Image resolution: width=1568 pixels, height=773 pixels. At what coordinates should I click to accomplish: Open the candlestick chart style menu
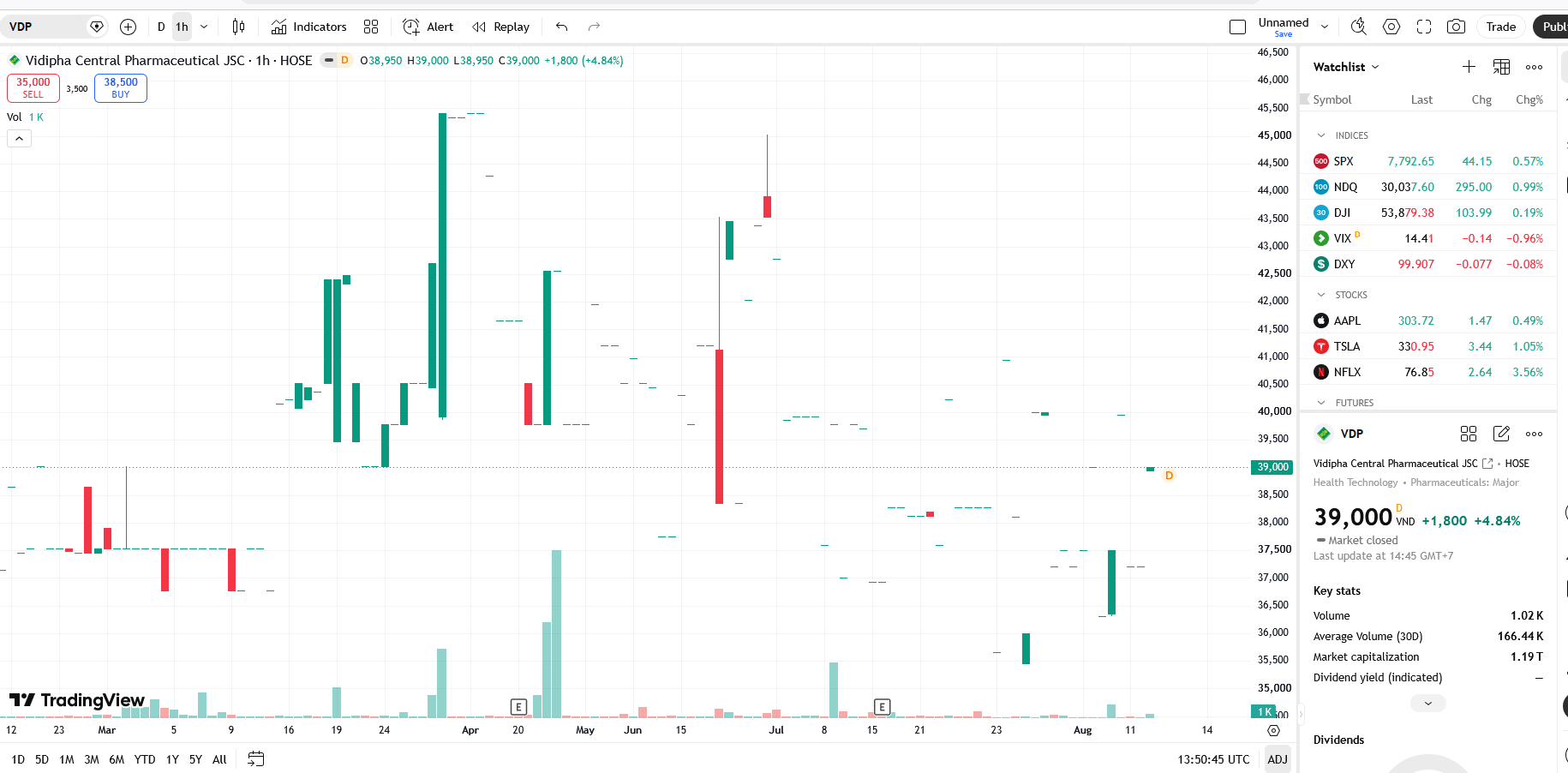(x=239, y=27)
